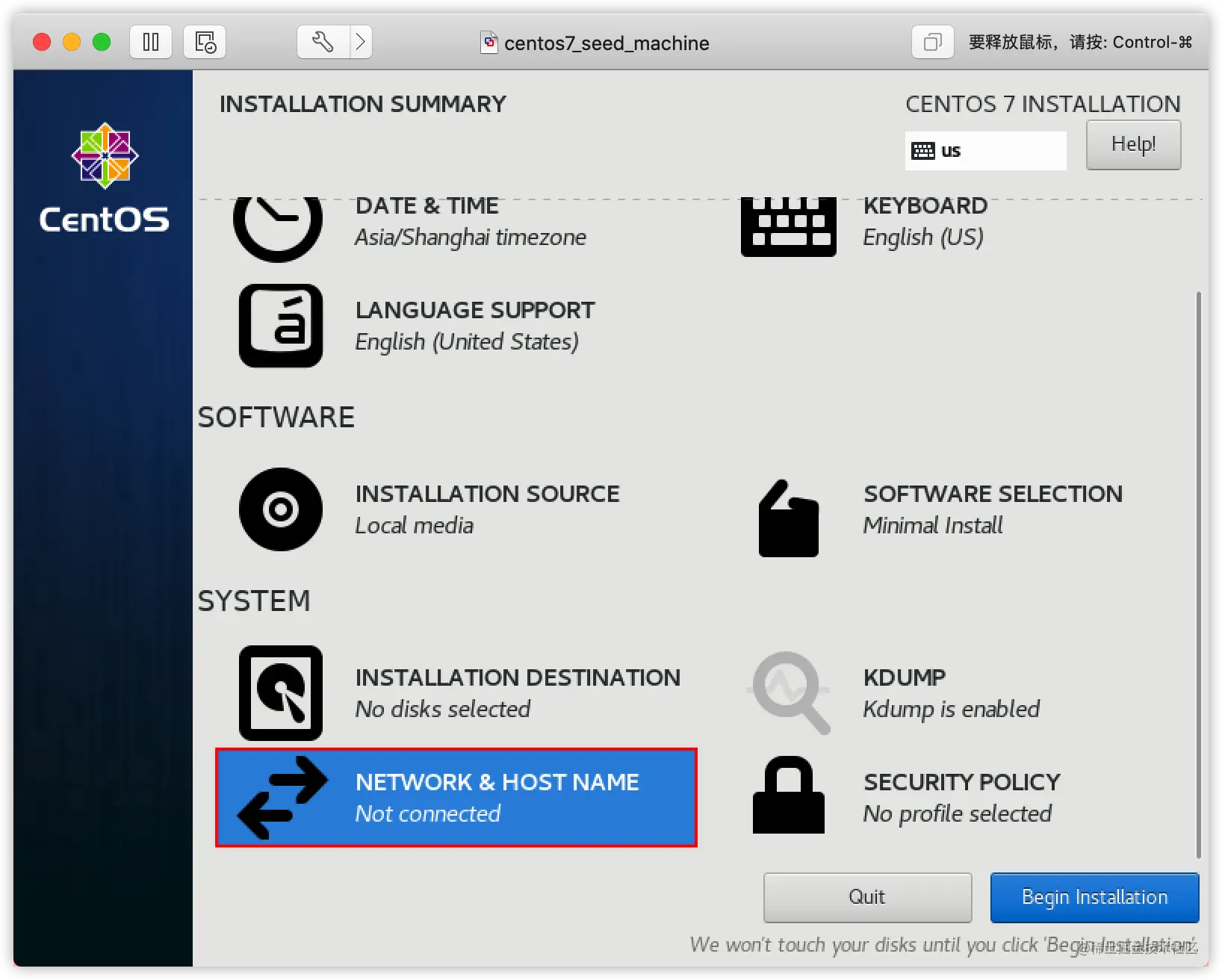Select Network & Host Name entry
Viewport: 1222px width, 980px height.
point(456,798)
